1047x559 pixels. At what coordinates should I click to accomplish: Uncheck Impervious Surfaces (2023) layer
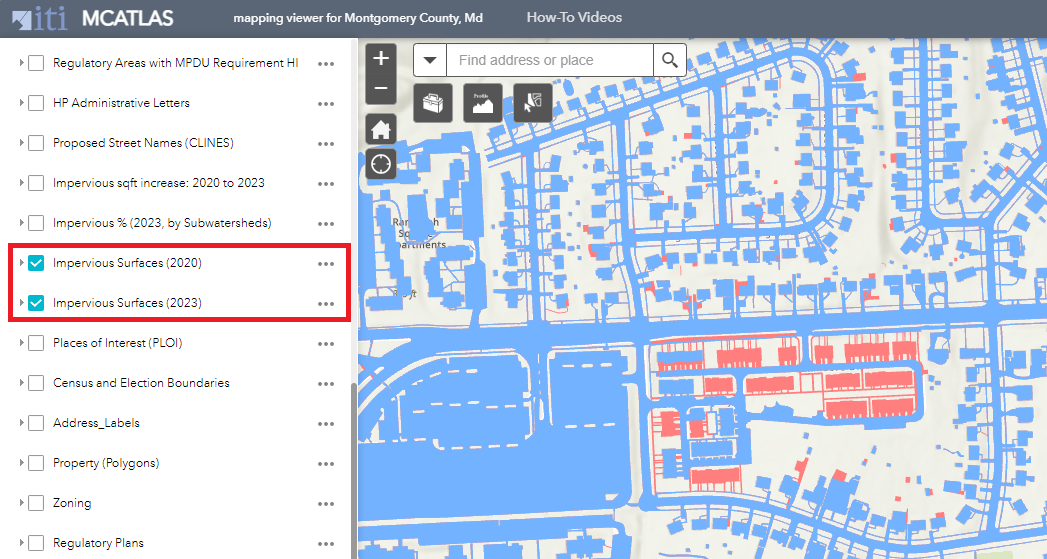(x=36, y=303)
